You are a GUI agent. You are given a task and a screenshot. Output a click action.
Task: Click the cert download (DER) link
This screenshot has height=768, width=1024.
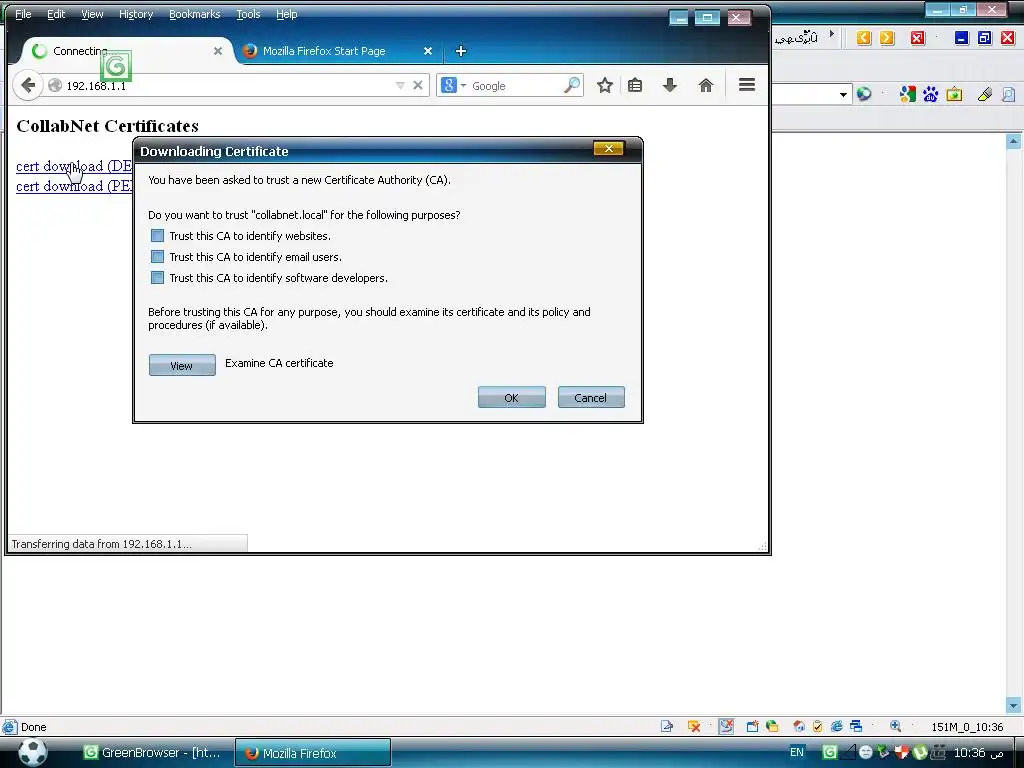(x=74, y=167)
